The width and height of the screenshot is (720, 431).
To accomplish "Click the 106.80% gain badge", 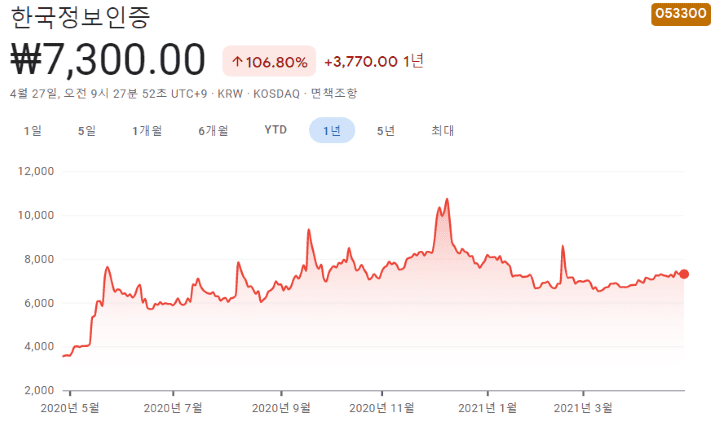I will (x=269, y=62).
